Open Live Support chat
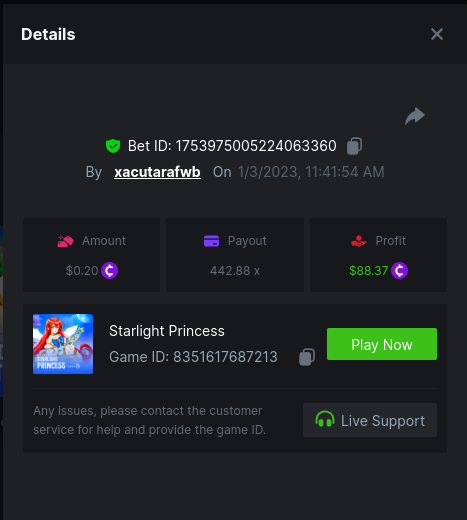467x520 pixels. 370,420
